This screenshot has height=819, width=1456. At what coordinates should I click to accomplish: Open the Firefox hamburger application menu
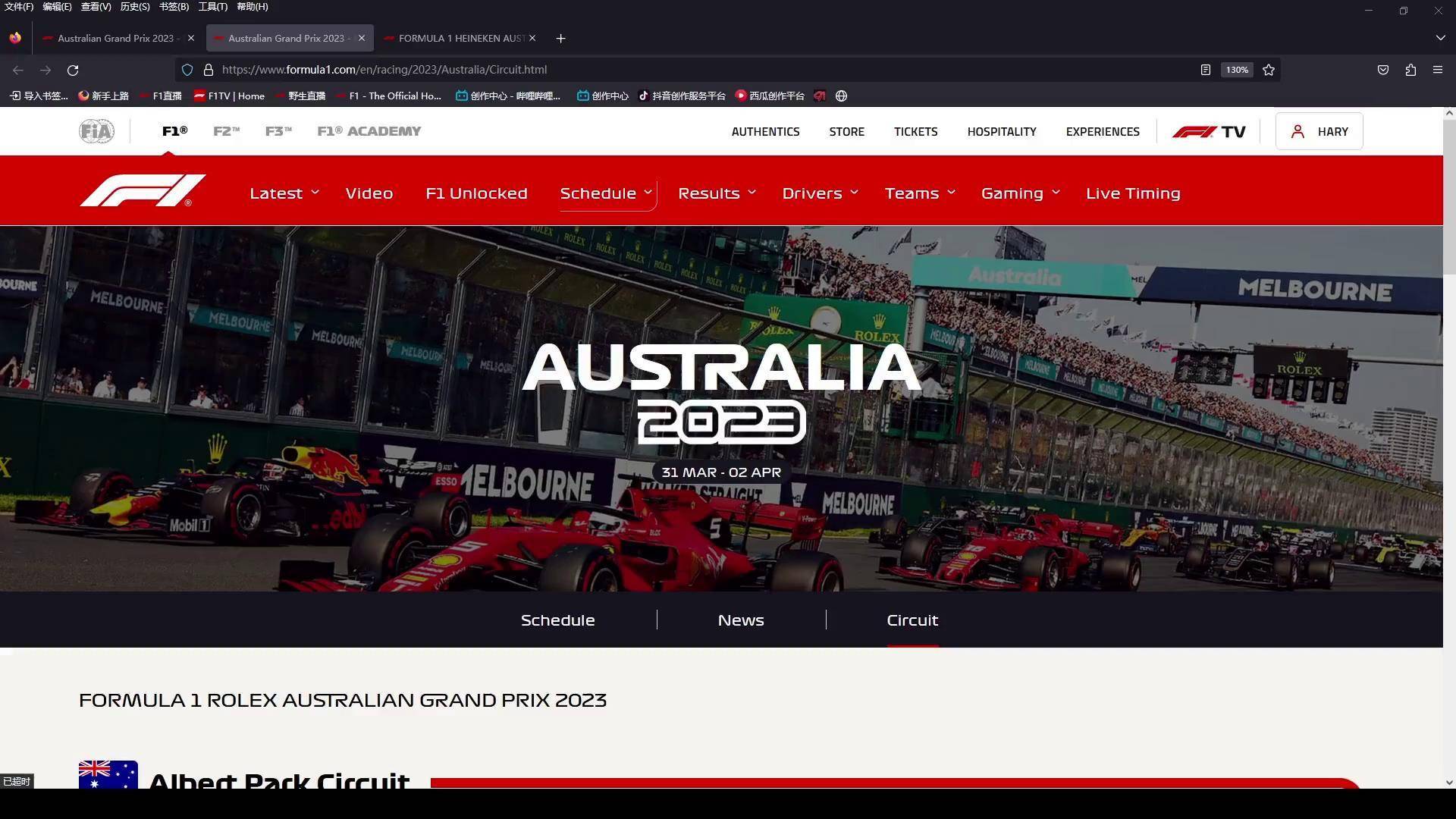[1438, 70]
